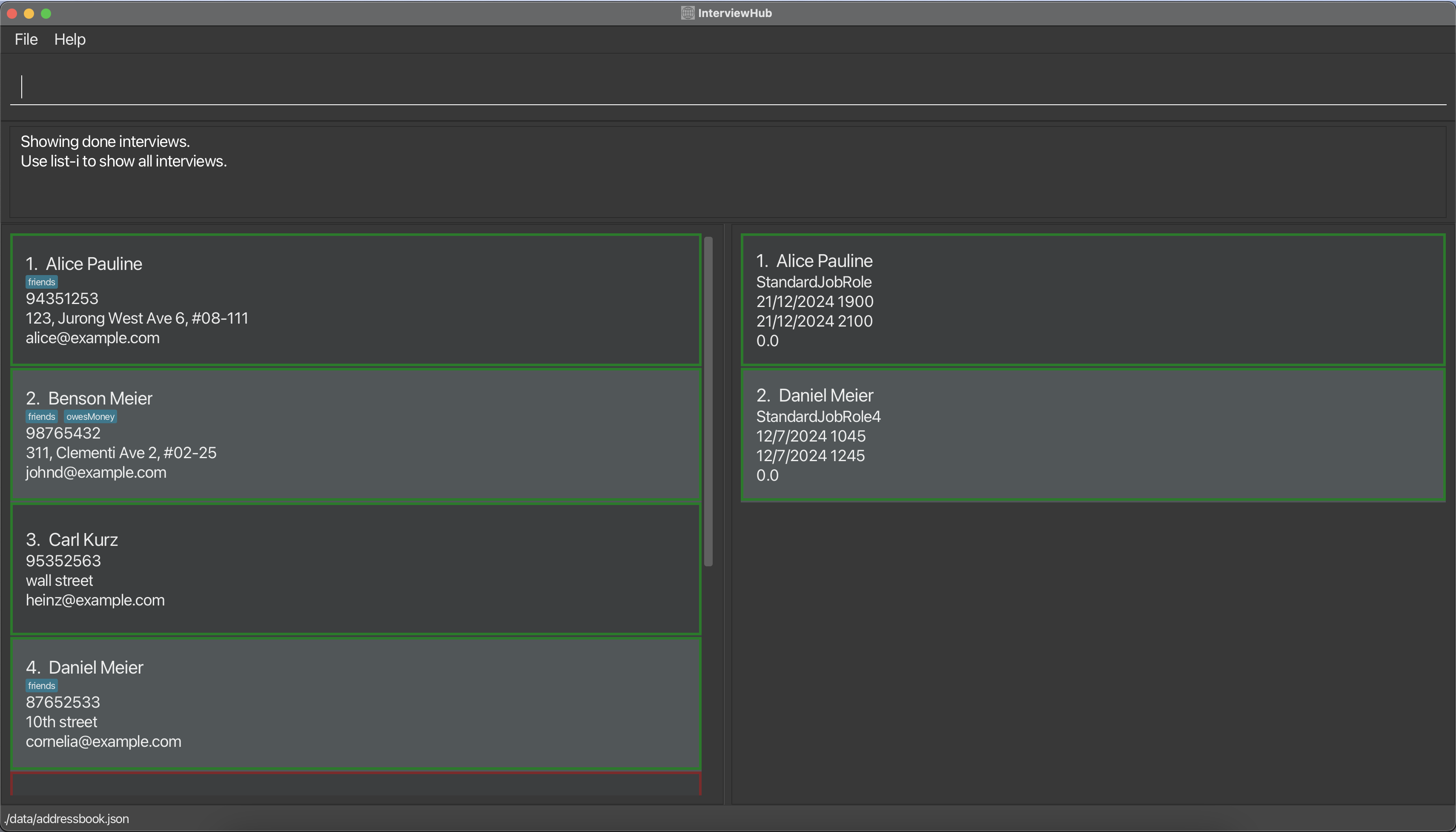Click phone number 95352563

click(x=63, y=561)
